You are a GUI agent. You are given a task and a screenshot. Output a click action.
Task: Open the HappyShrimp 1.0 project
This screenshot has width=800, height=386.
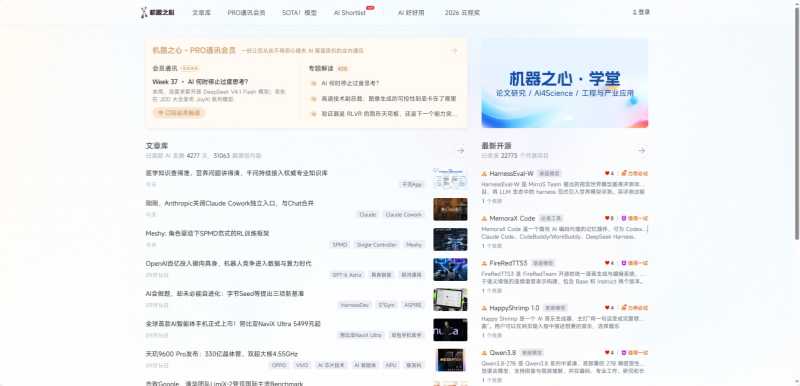pos(514,308)
